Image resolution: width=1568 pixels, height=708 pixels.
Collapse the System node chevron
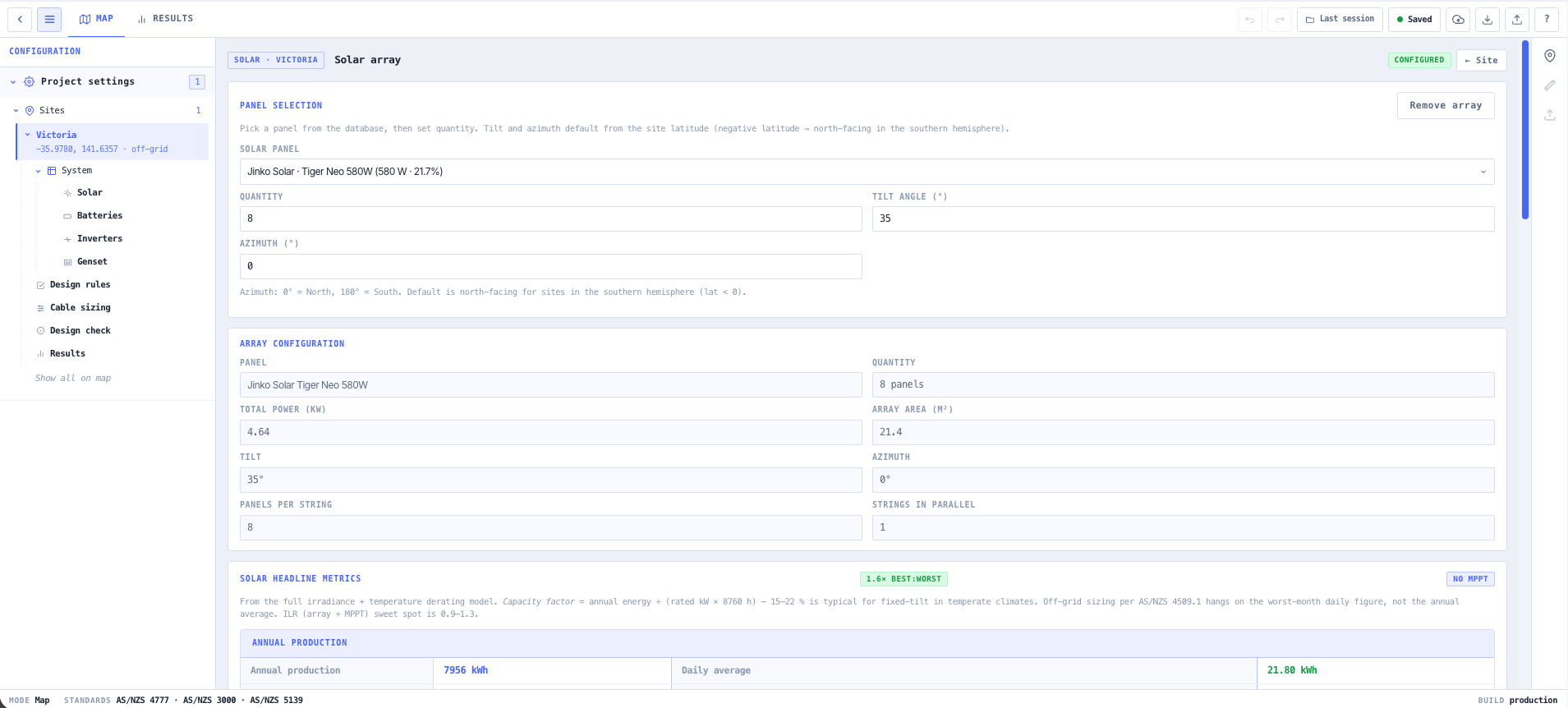pyautogui.click(x=38, y=171)
